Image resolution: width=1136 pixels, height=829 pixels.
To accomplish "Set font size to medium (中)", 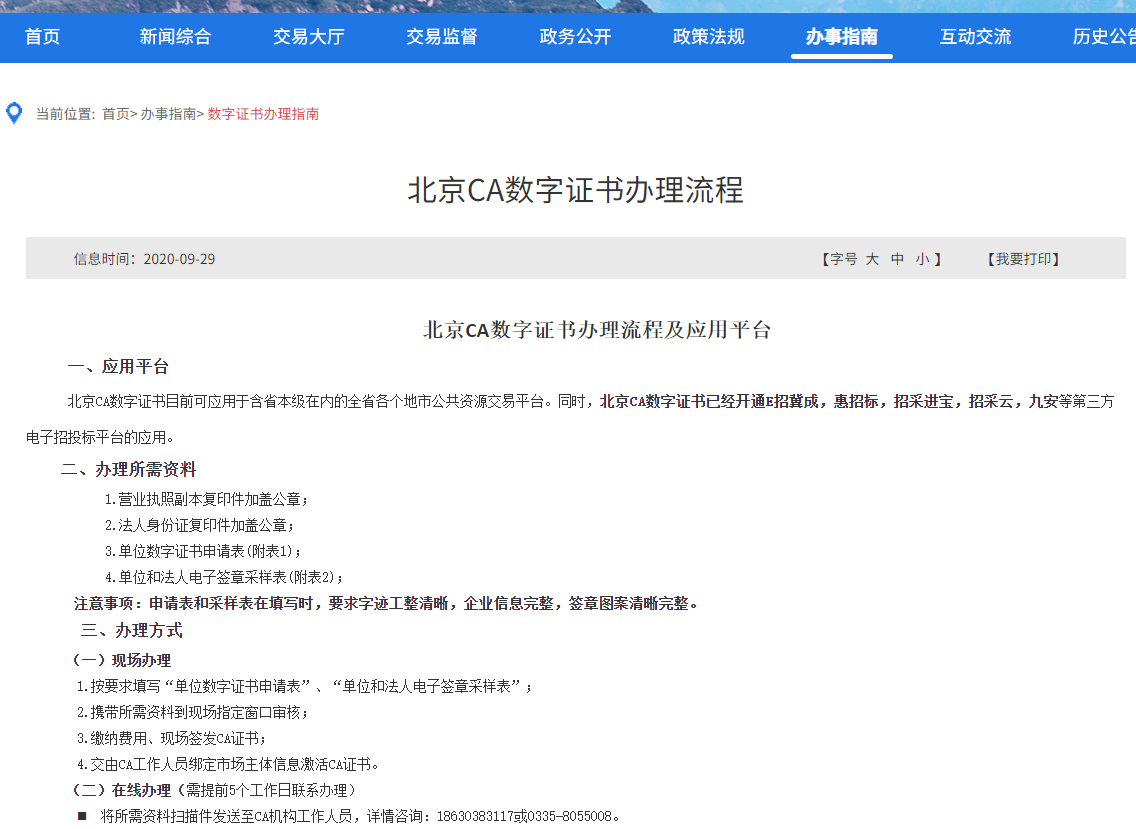I will pos(897,259).
